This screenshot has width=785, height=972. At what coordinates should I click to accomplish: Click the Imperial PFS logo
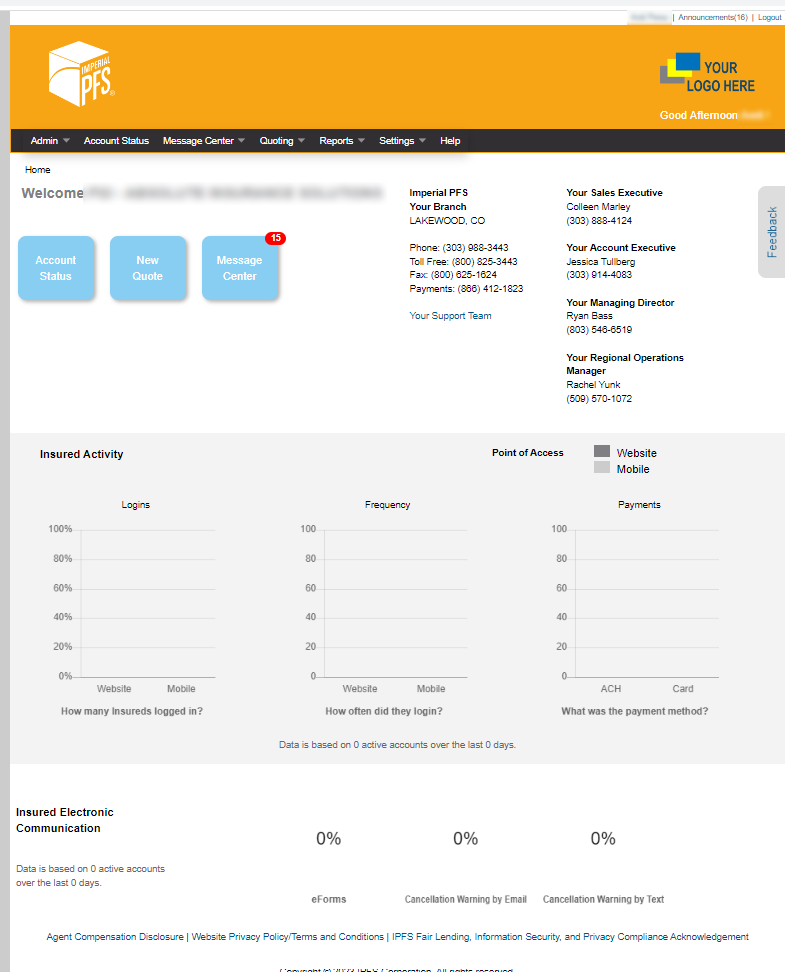(x=82, y=74)
